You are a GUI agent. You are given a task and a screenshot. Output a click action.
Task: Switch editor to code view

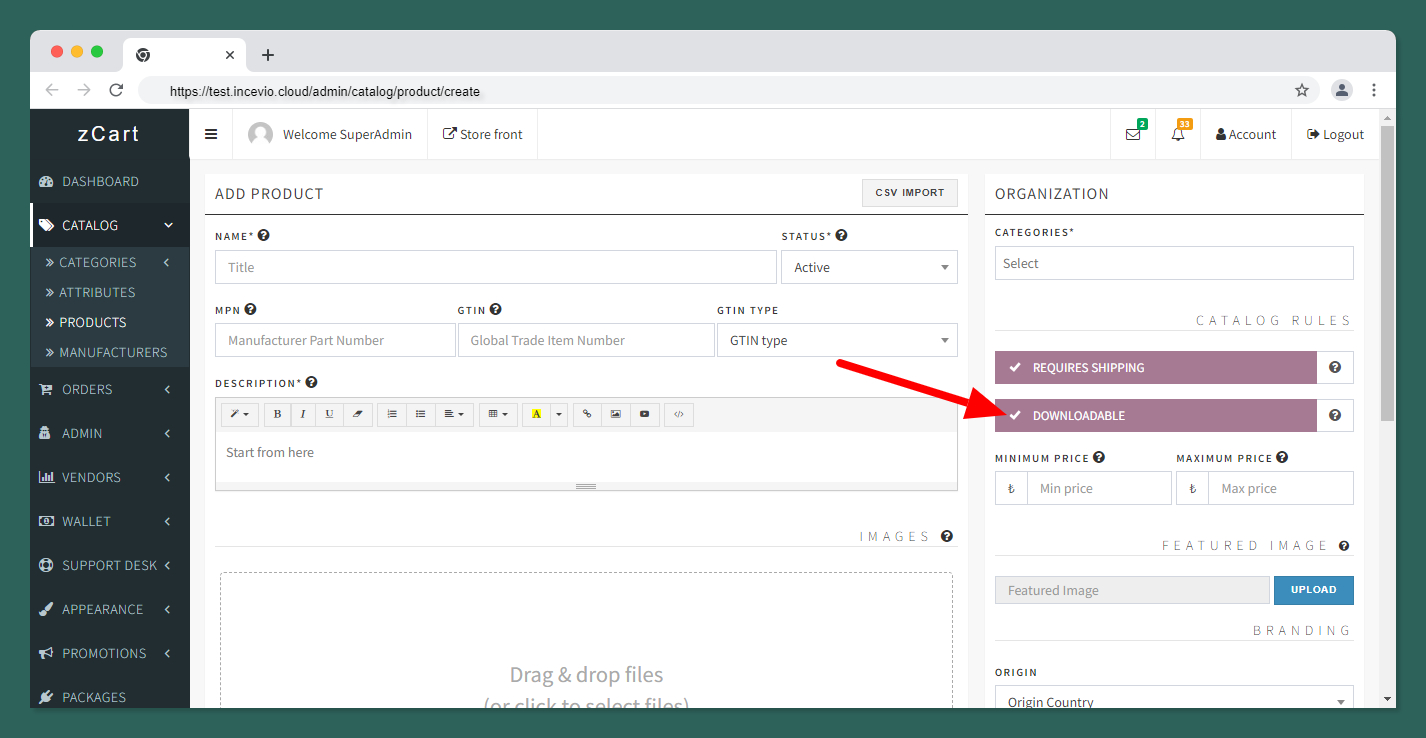678,414
